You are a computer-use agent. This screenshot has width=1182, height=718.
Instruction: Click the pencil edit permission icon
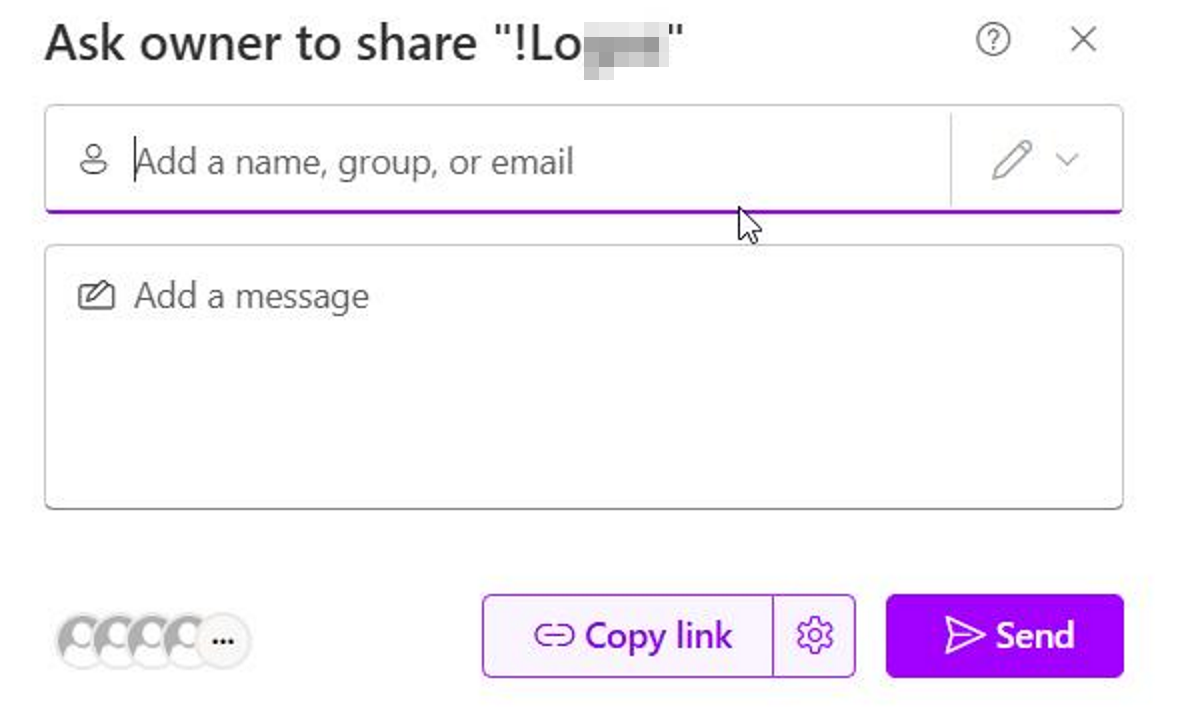click(1011, 160)
